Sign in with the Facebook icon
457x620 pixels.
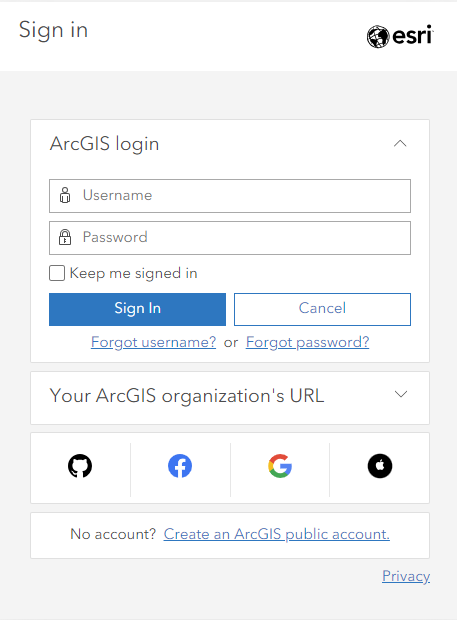pyautogui.click(x=180, y=466)
